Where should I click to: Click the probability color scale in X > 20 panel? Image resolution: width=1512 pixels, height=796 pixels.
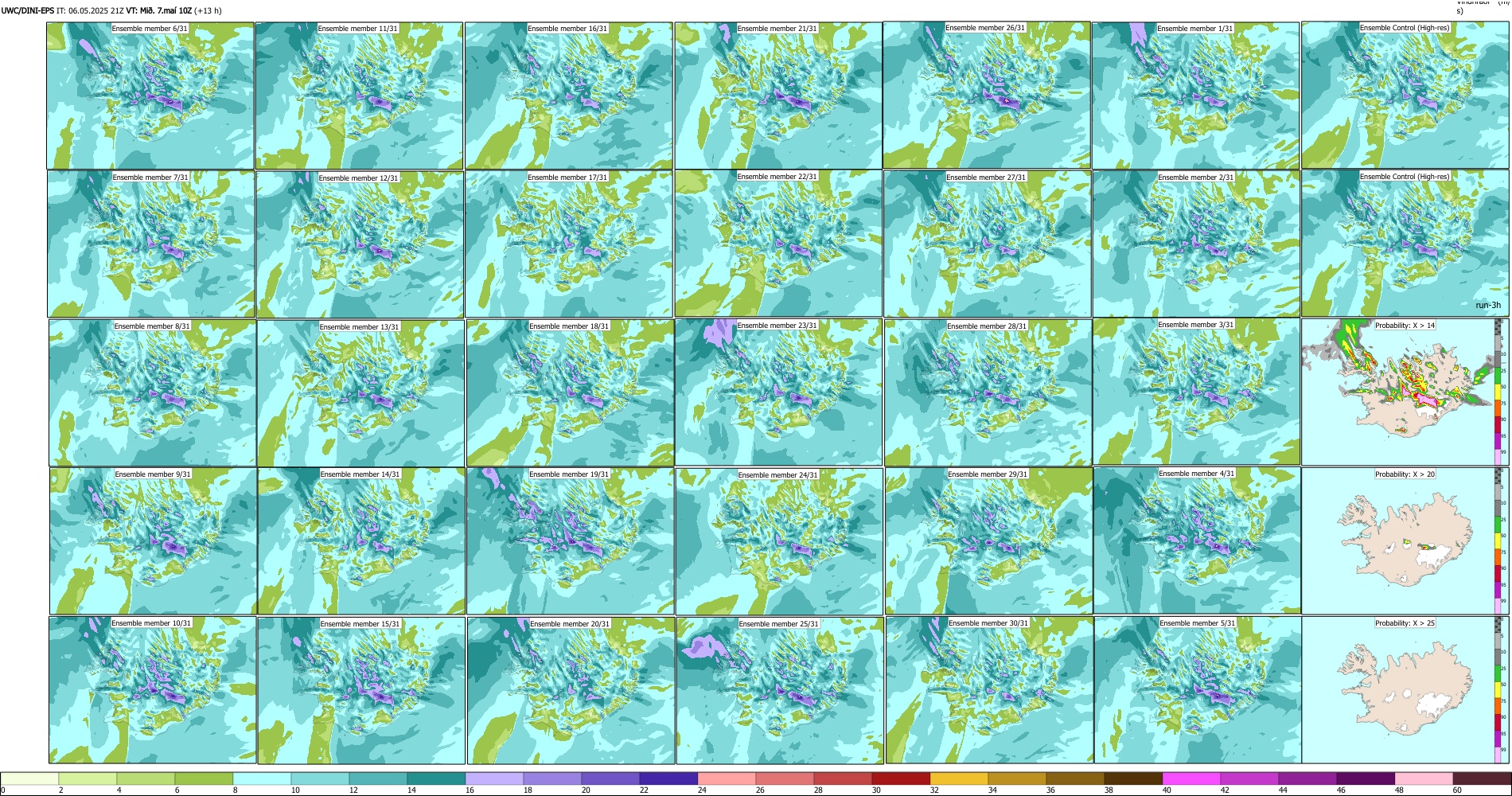[x=1498, y=541]
